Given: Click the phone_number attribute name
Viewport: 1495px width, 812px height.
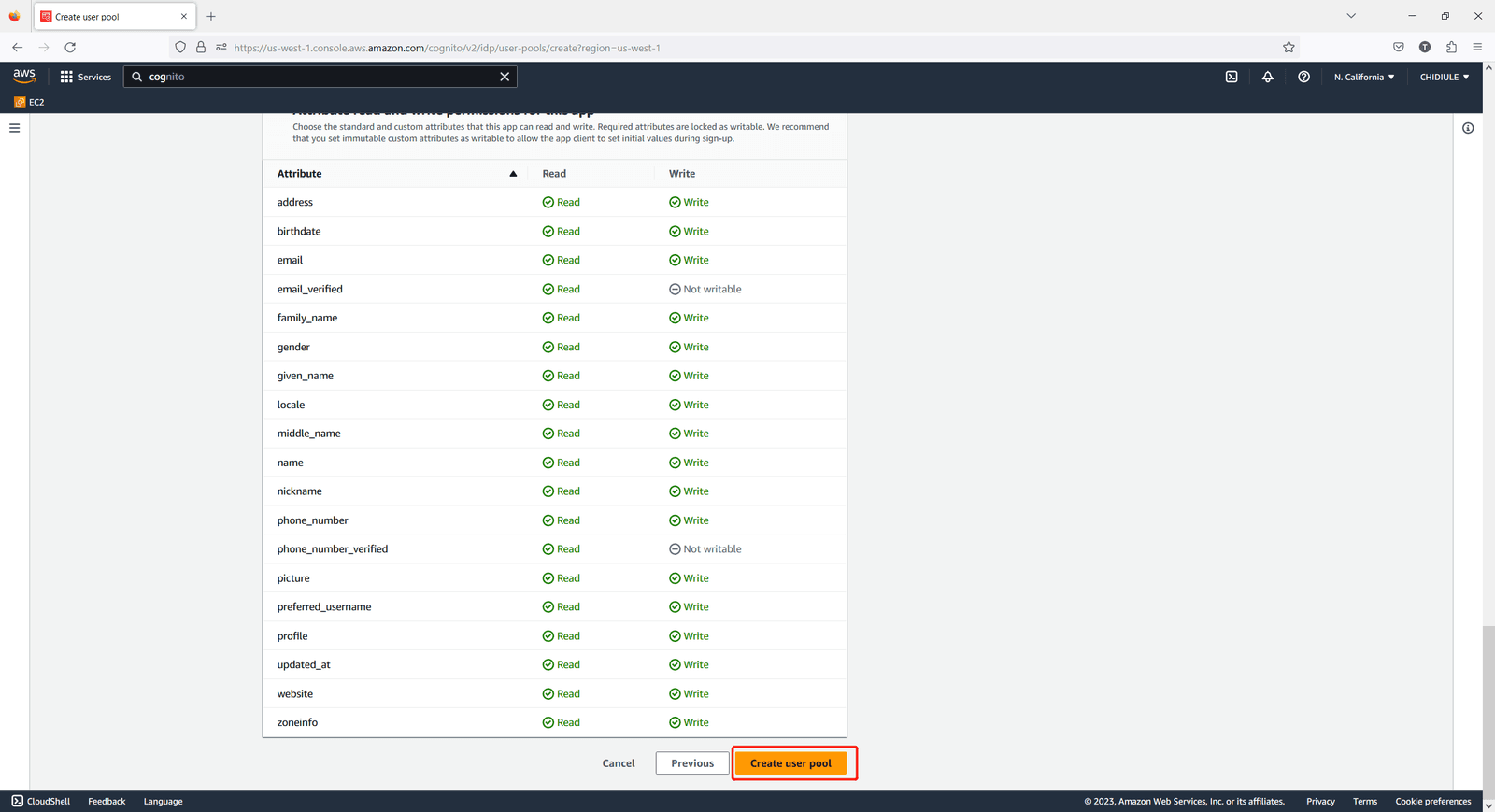Looking at the screenshot, I should (313, 520).
